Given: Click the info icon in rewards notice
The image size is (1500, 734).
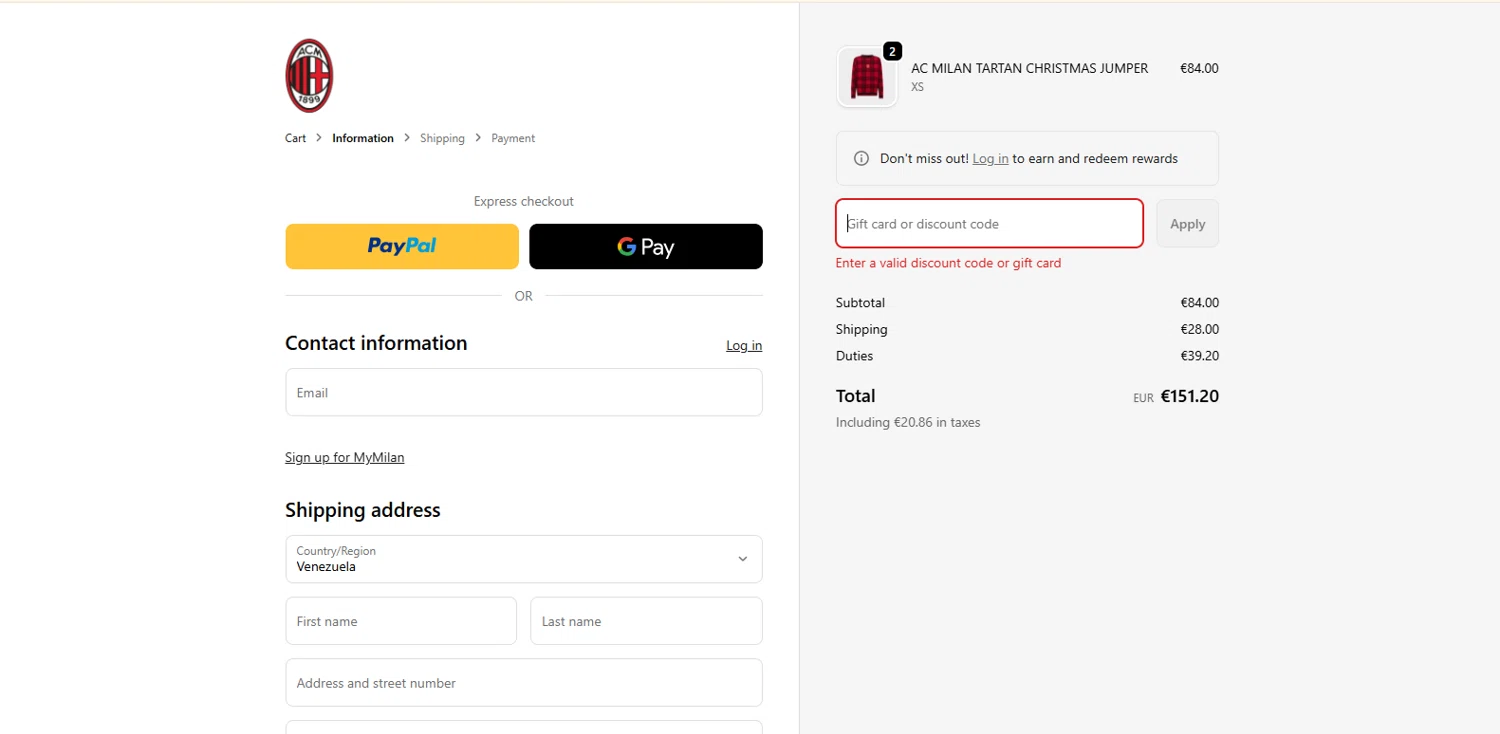Looking at the screenshot, I should click(x=861, y=158).
